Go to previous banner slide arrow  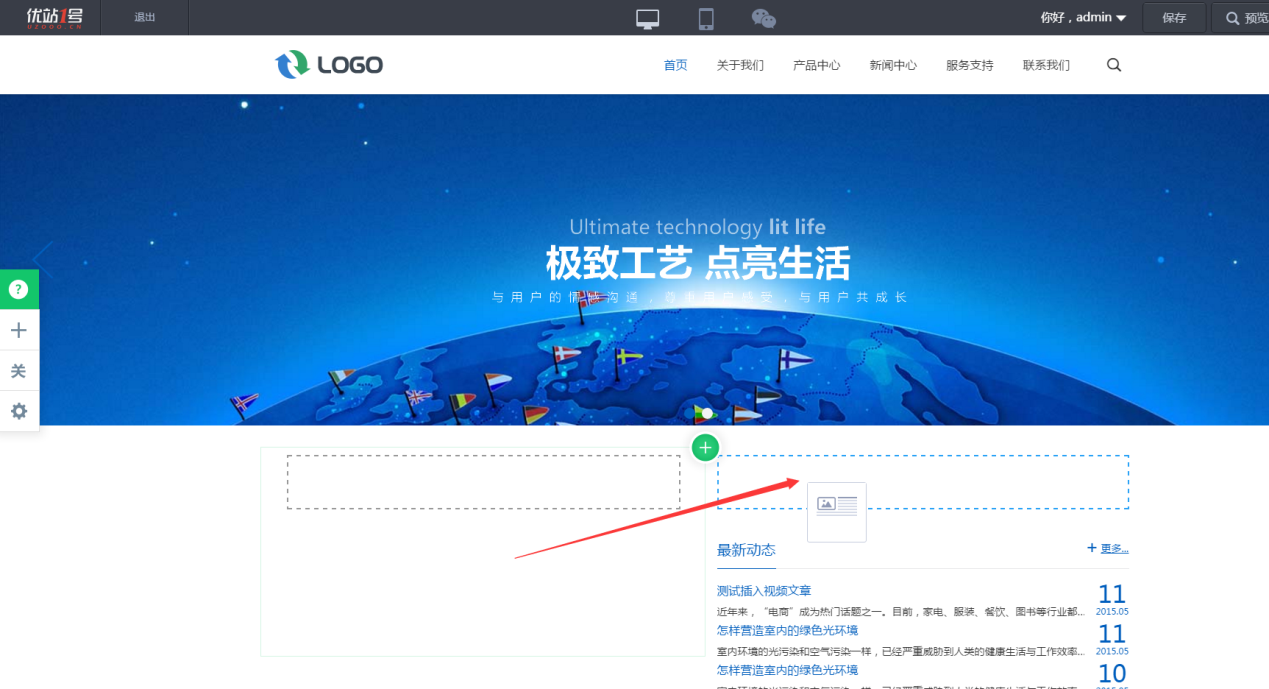click(43, 260)
